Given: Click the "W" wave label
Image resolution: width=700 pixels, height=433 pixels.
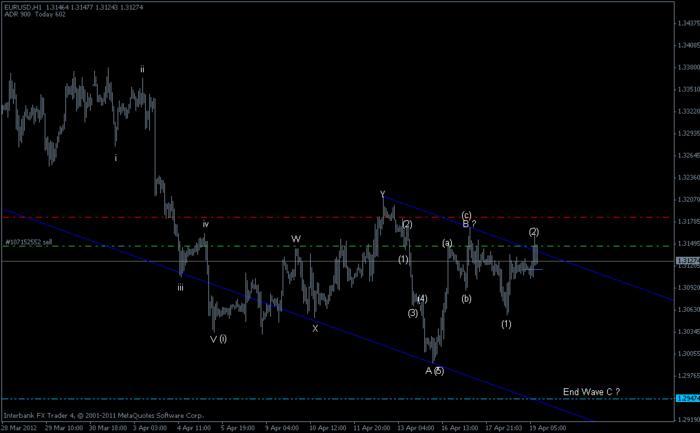Looking at the screenshot, I should pos(296,238).
